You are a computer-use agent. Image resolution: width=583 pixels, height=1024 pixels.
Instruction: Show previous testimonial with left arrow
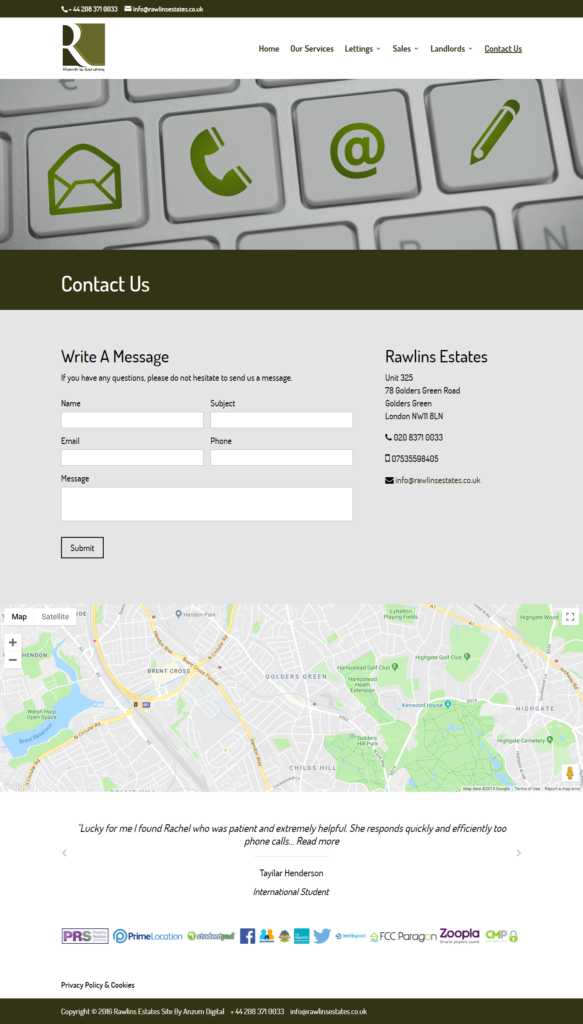coord(64,853)
